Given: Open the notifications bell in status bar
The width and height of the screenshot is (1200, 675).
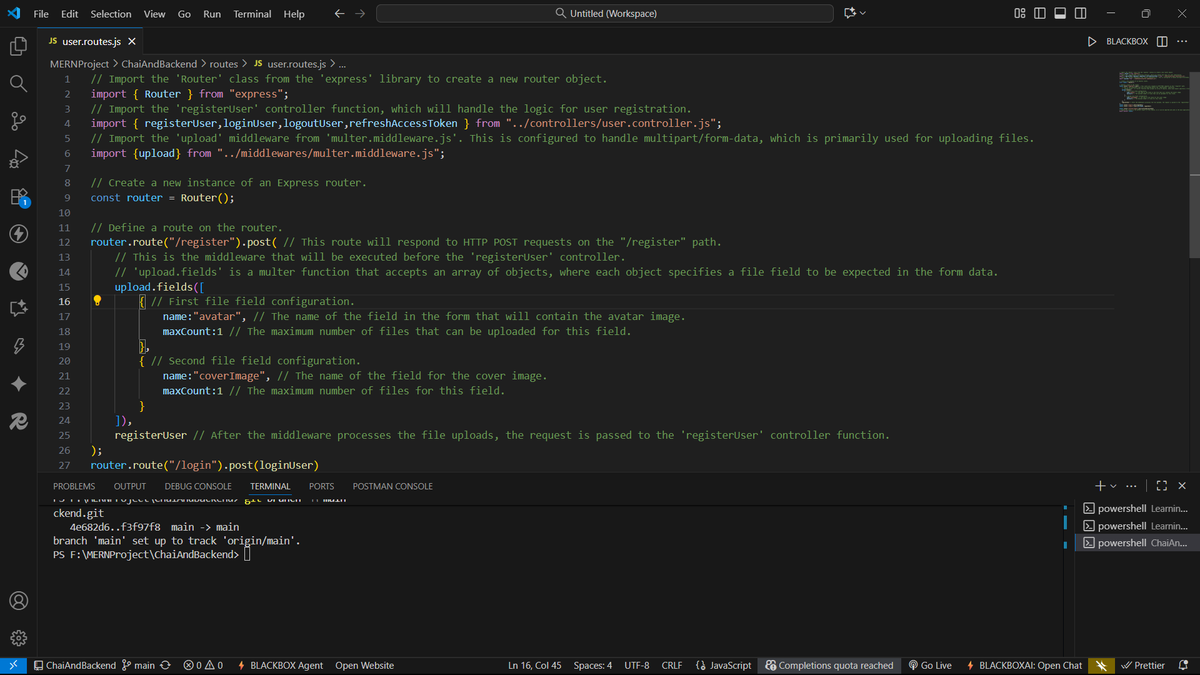Looking at the screenshot, I should tap(1184, 665).
